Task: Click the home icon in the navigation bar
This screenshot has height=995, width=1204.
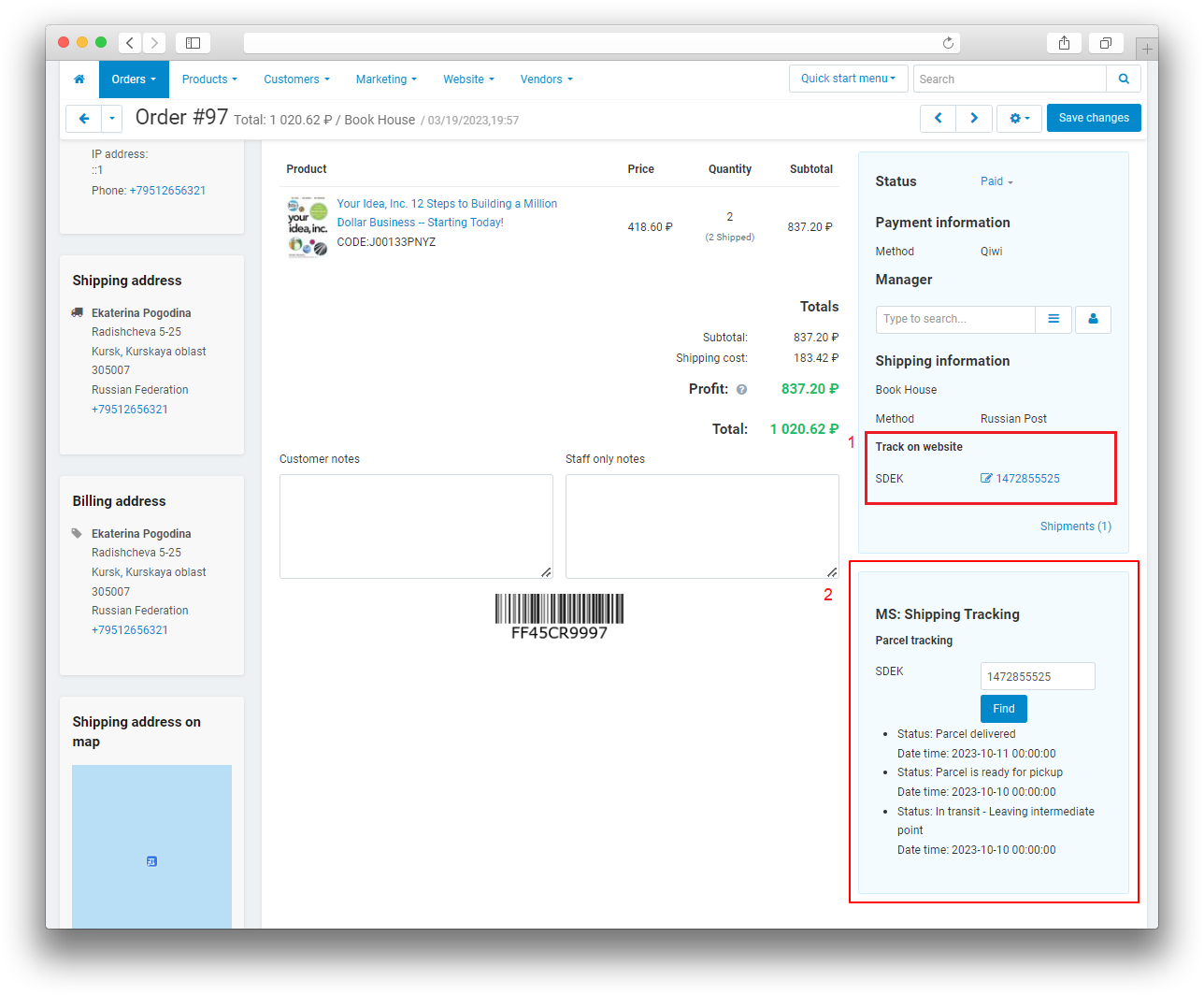Action: (79, 79)
